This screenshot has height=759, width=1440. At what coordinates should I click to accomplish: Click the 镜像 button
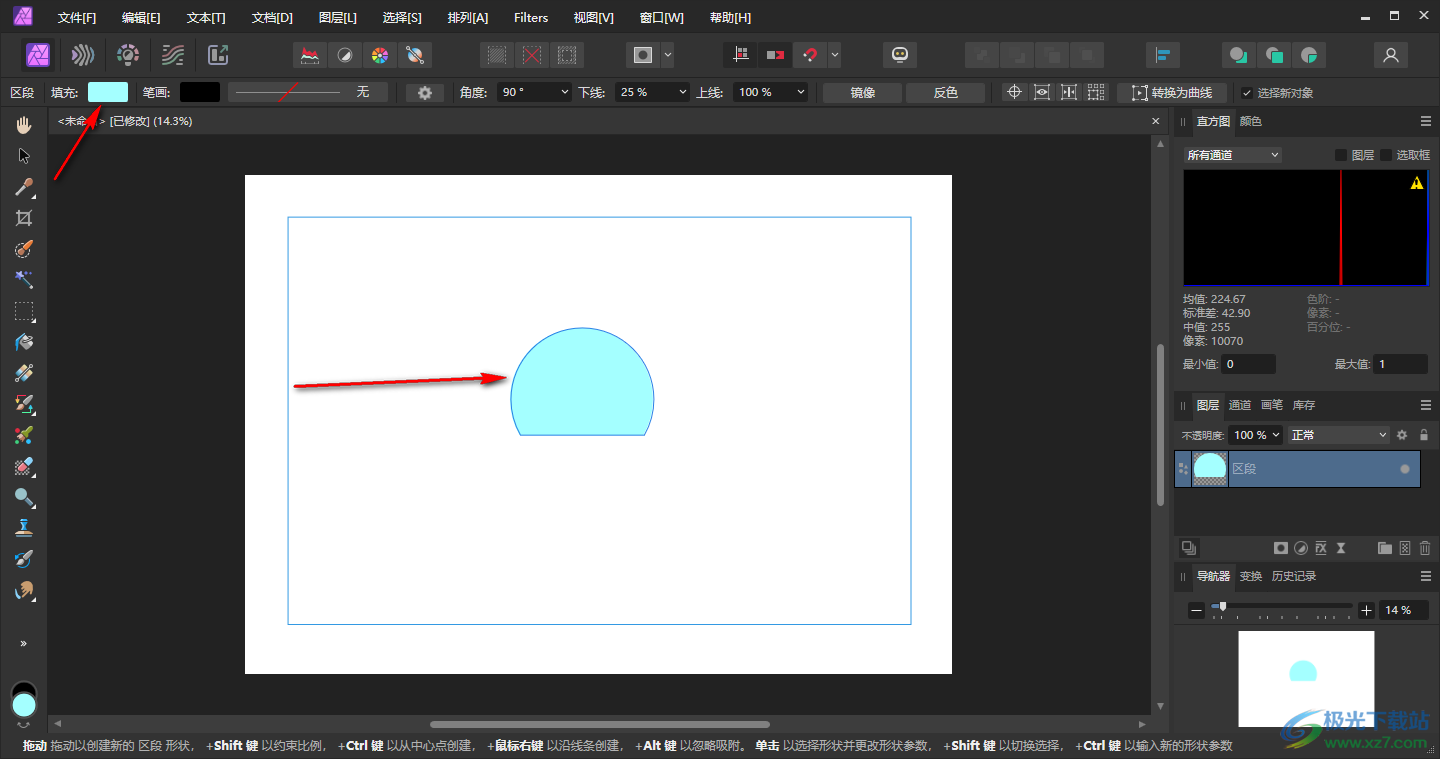click(x=862, y=92)
